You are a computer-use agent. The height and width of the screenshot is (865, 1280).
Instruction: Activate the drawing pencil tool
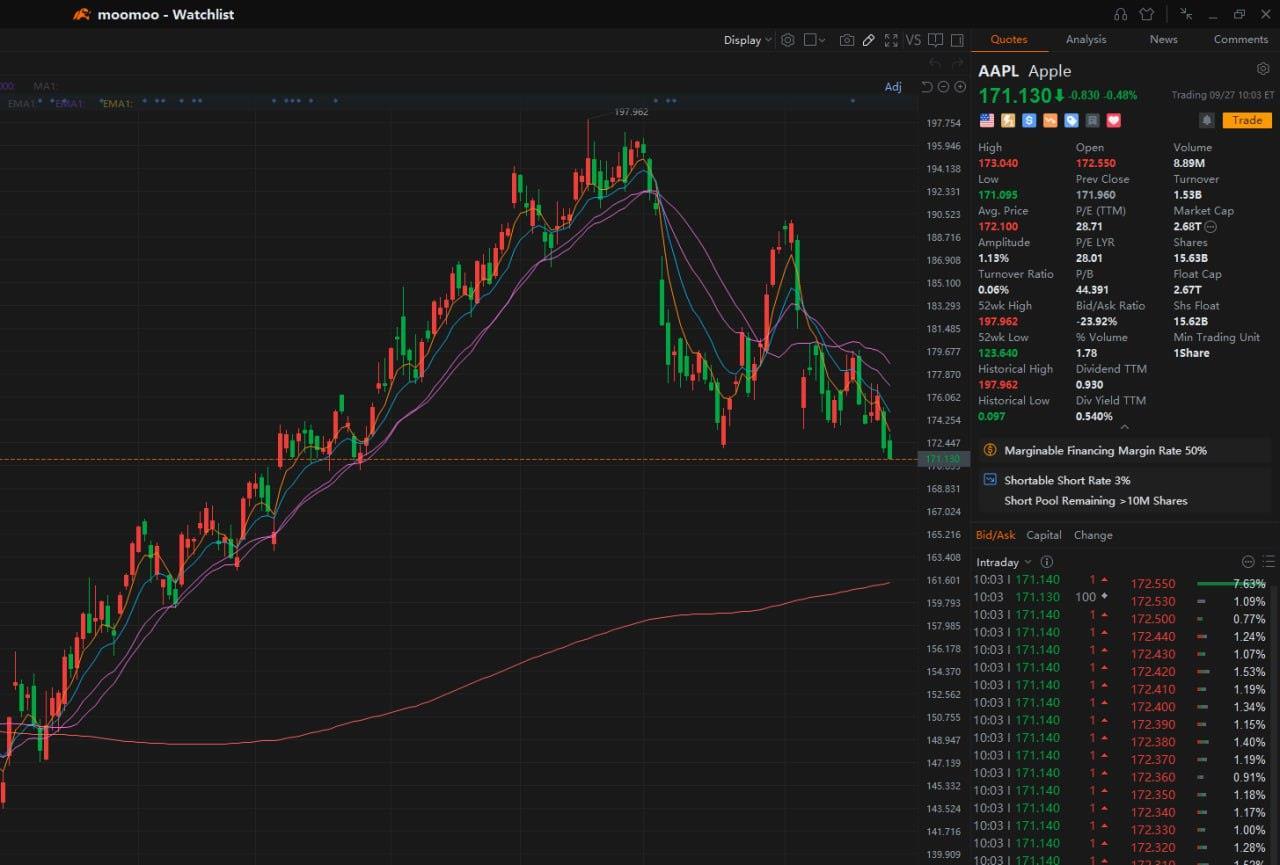(868, 40)
